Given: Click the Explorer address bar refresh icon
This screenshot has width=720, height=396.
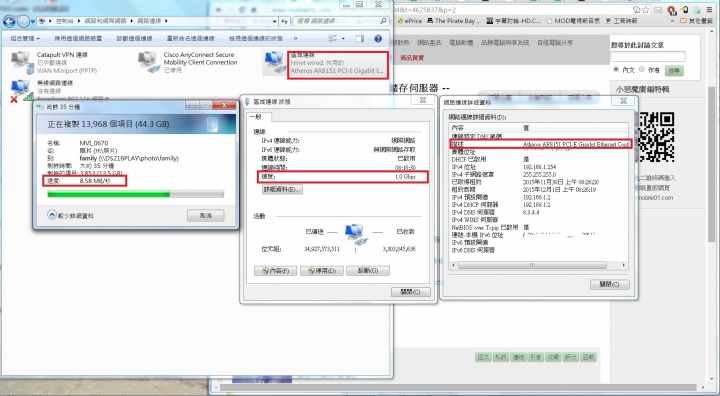Looking at the screenshot, I should (285, 21).
